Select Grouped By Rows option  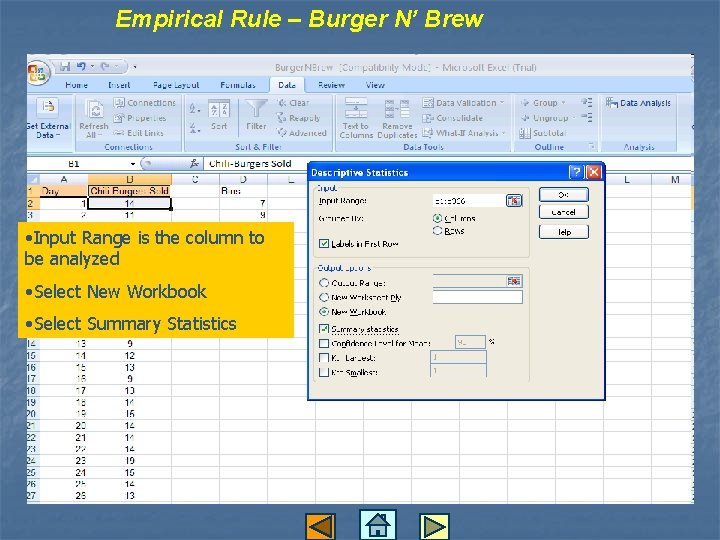tap(437, 231)
